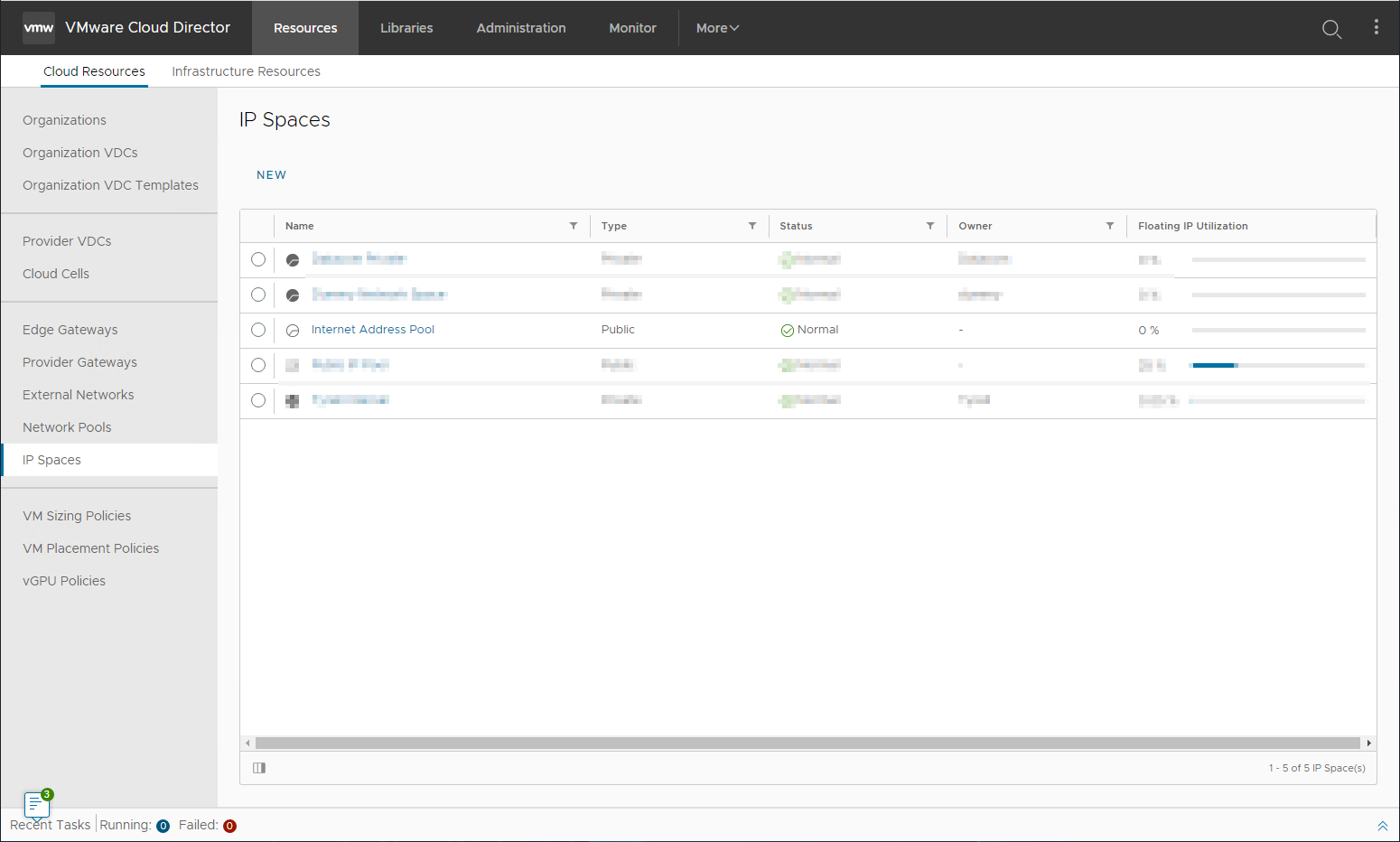This screenshot has width=1400, height=842.
Task: Select the second IP space radio button
Action: 258,295
